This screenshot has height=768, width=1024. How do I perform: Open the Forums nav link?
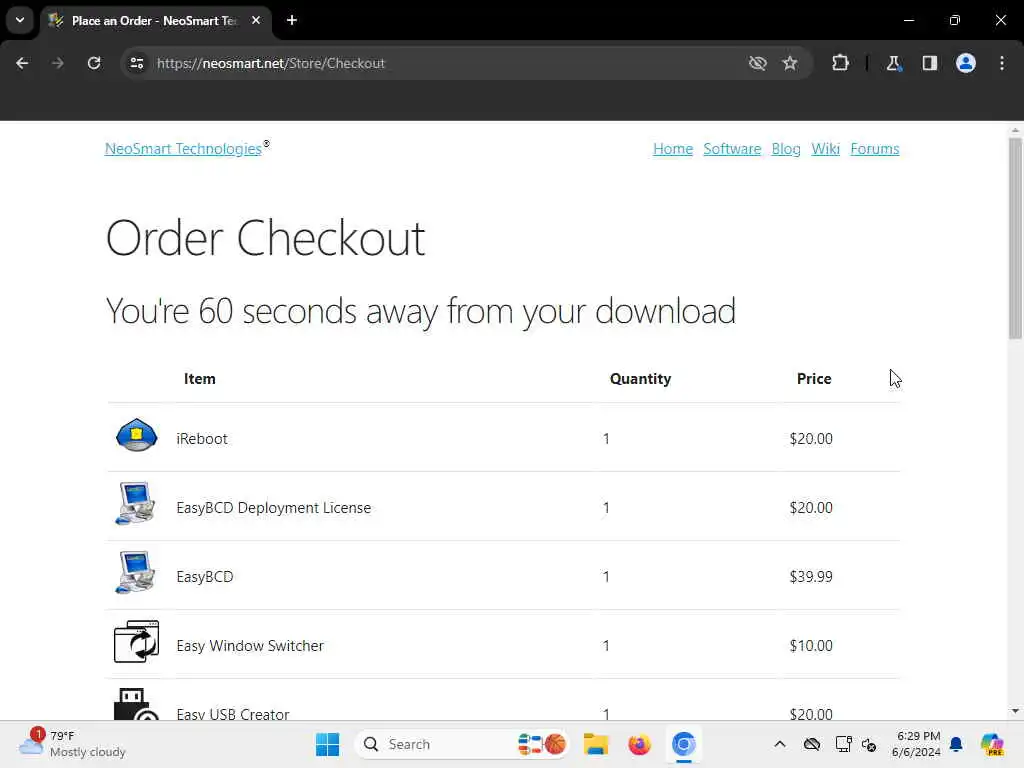point(874,149)
